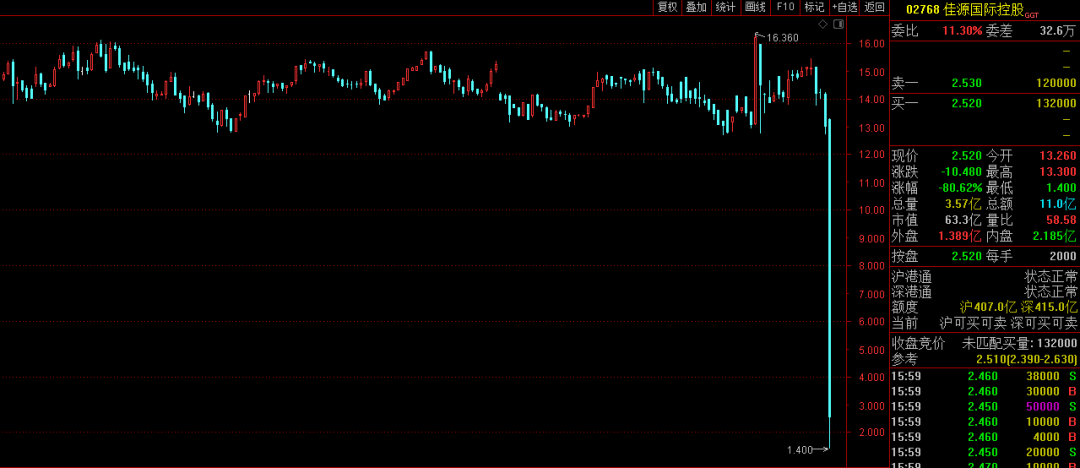The height and width of the screenshot is (468, 1080).
Task: Click the 涨幅 value -80.62%
Action: coord(962,187)
